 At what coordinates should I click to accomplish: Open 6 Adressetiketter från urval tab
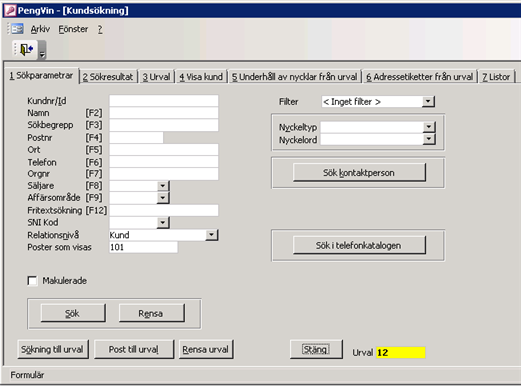pos(420,77)
